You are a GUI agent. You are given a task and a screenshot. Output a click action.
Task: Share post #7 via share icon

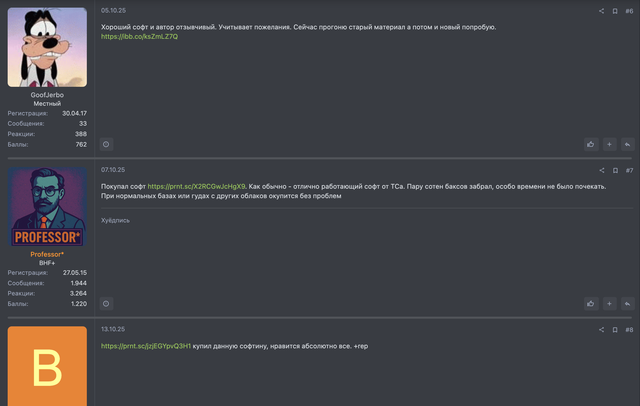(x=601, y=170)
